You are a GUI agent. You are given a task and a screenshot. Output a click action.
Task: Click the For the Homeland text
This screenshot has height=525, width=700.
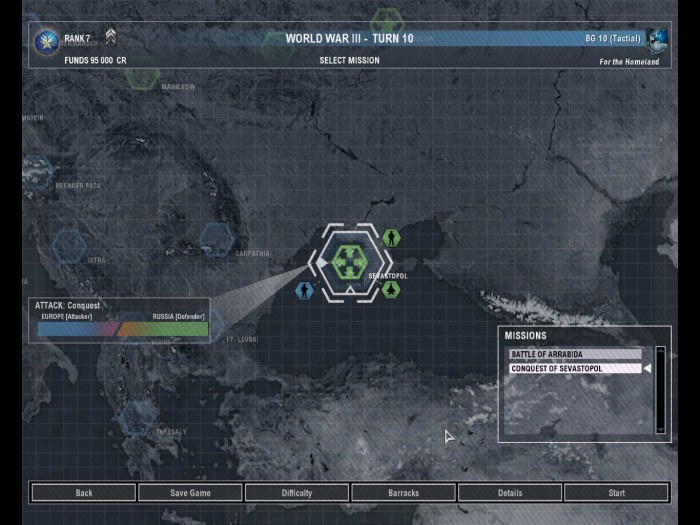click(629, 62)
